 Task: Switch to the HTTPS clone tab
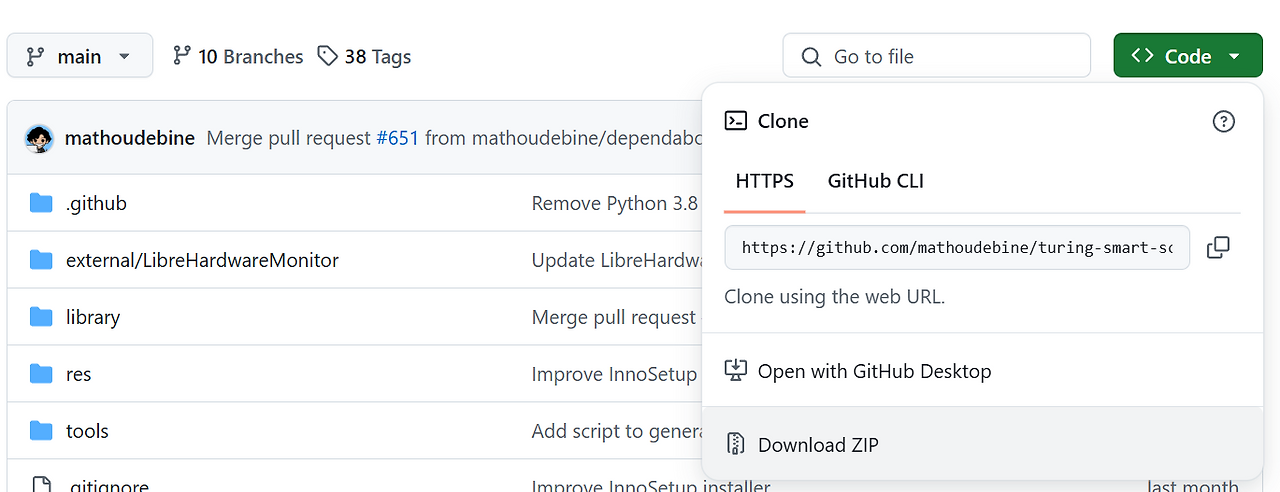click(764, 181)
